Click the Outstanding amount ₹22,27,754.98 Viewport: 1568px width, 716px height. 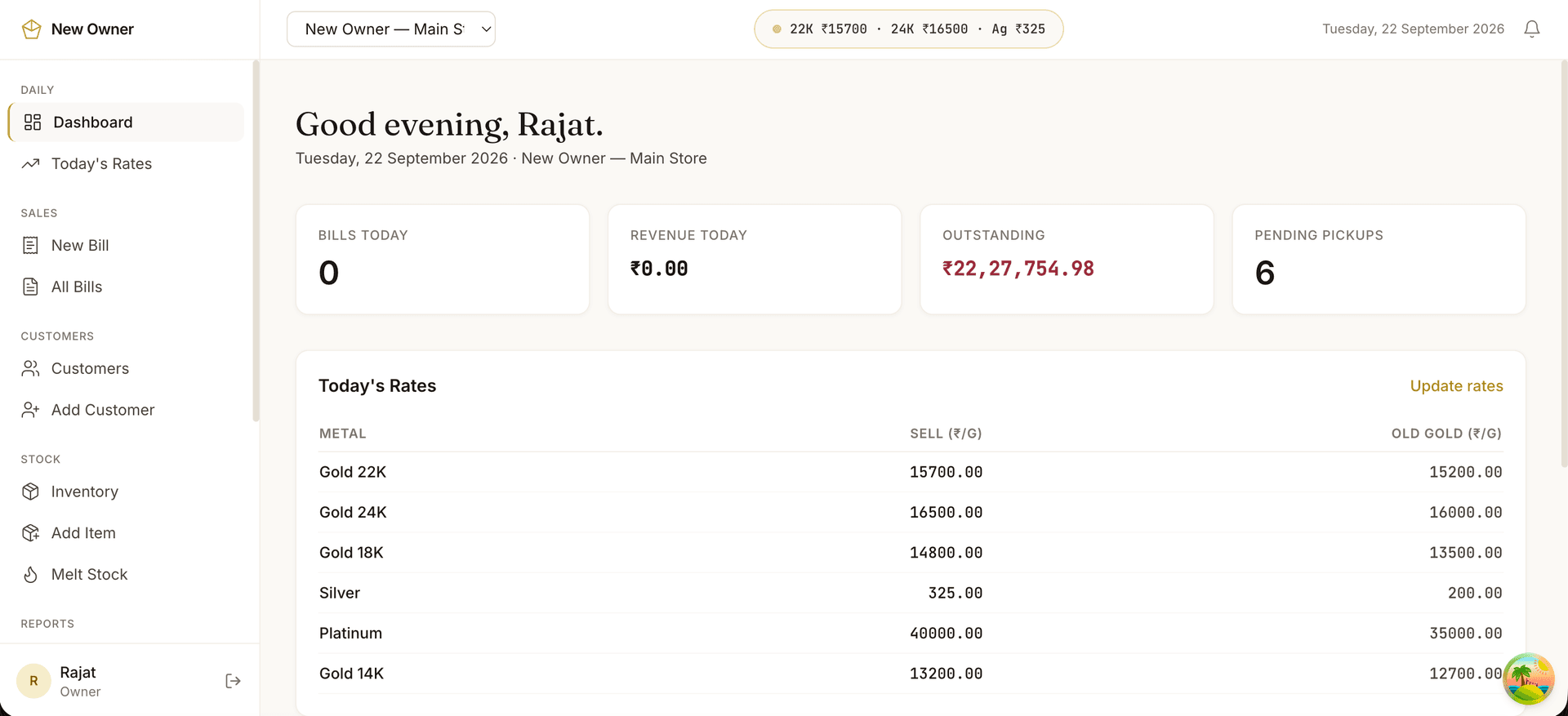coord(1018,269)
